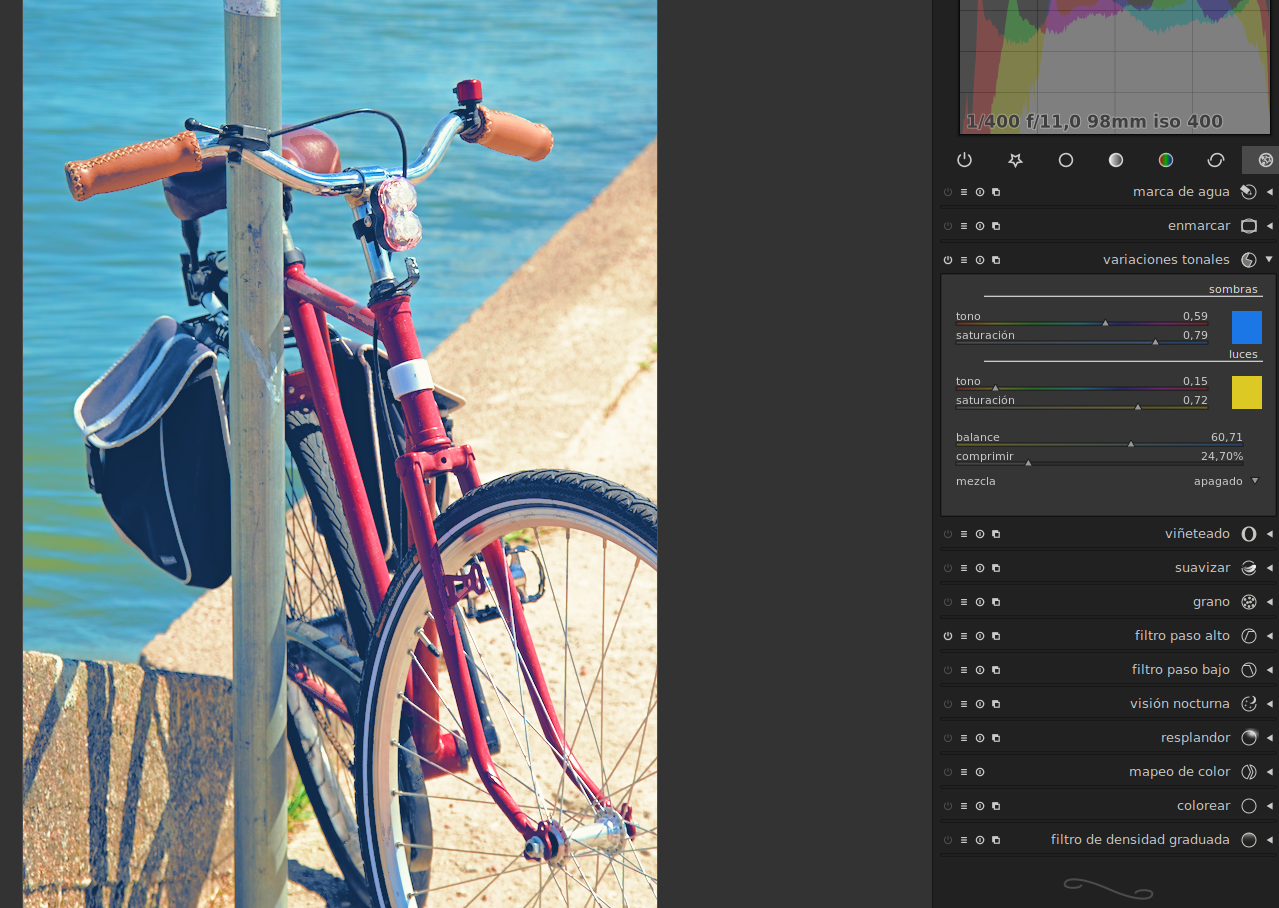This screenshot has width=1279, height=908.
Task: Open presets for filtro paso bajo
Action: click(964, 670)
